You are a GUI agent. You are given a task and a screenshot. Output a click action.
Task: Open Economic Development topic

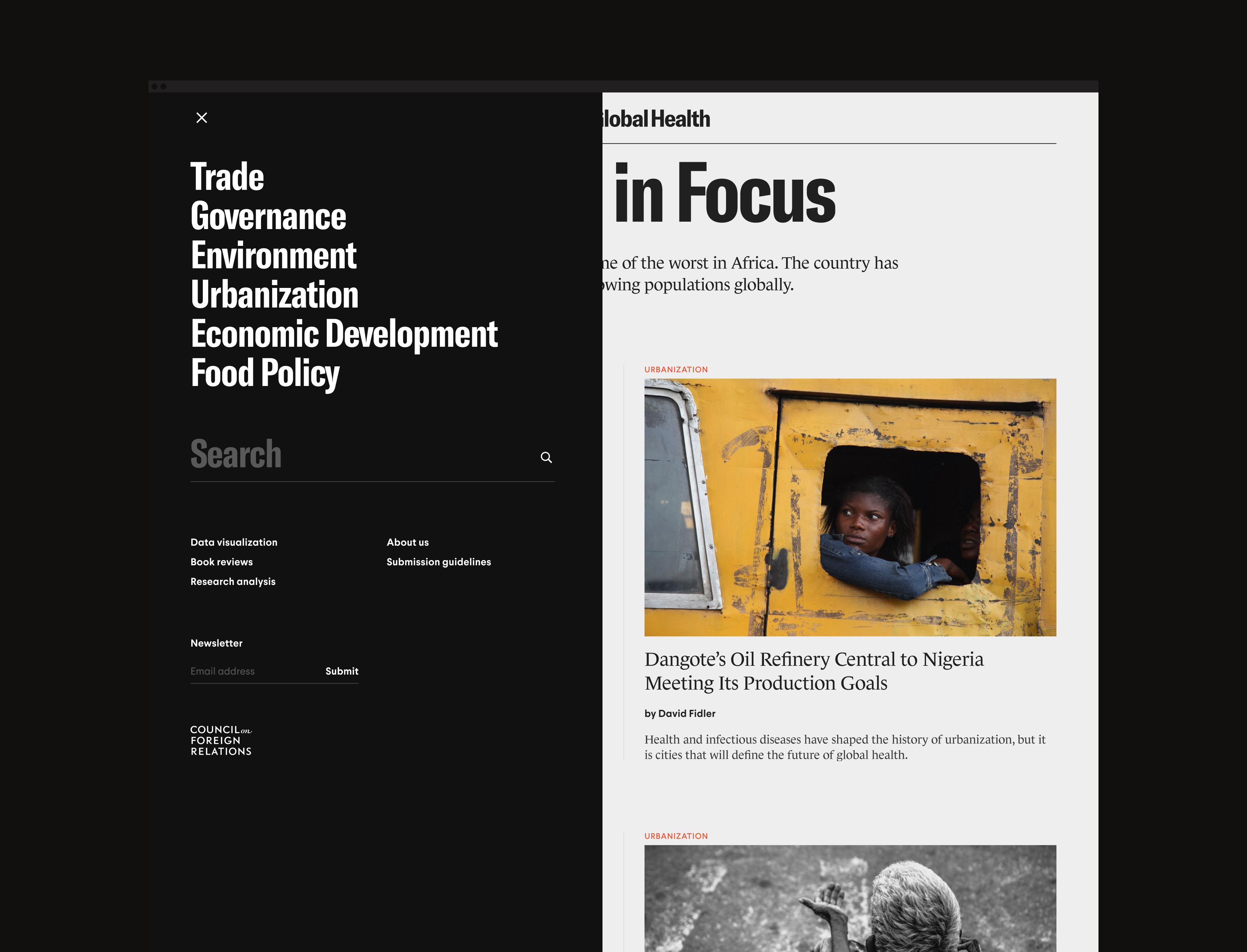[x=344, y=334]
